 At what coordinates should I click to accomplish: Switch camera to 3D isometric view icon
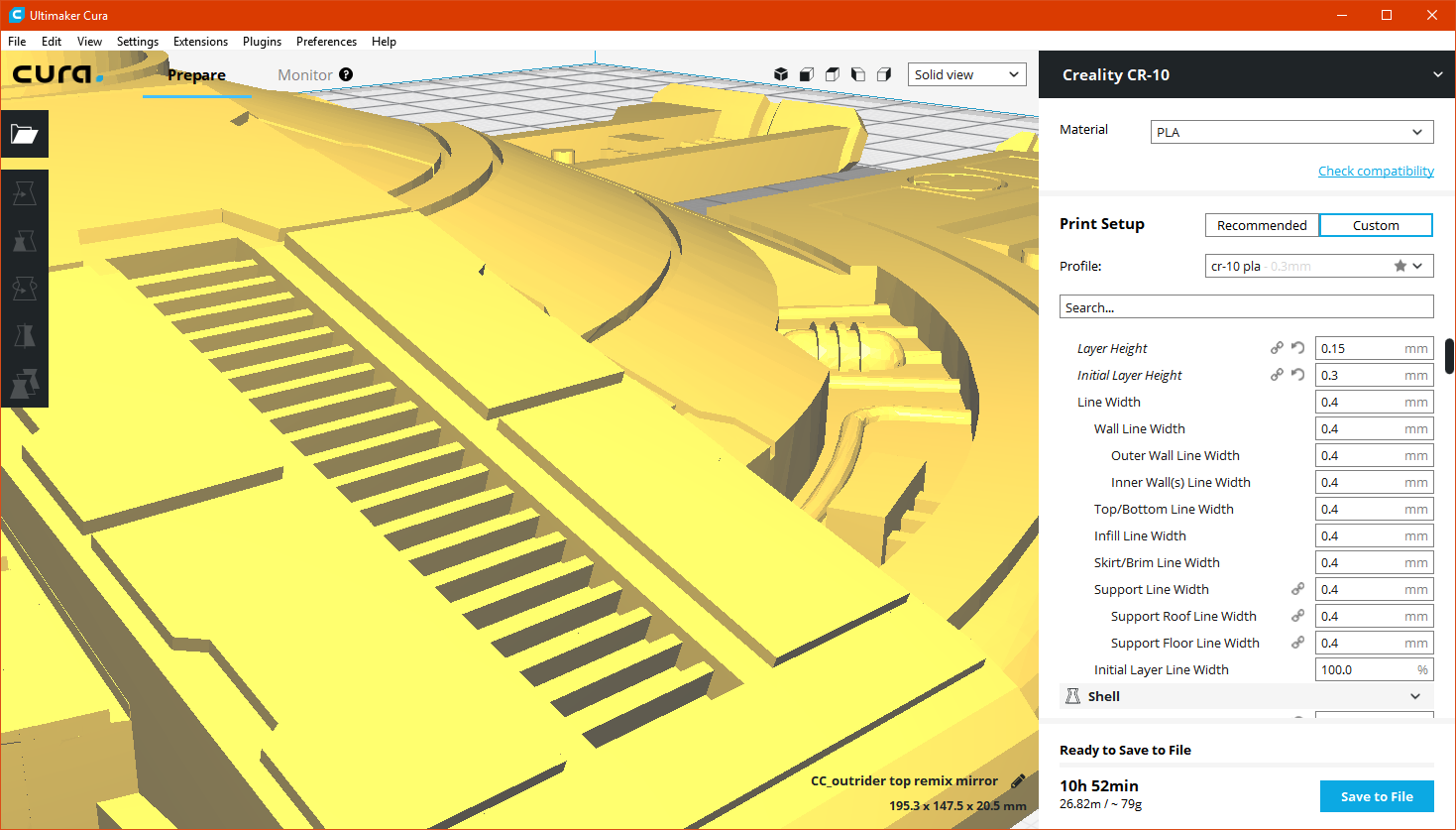click(781, 74)
